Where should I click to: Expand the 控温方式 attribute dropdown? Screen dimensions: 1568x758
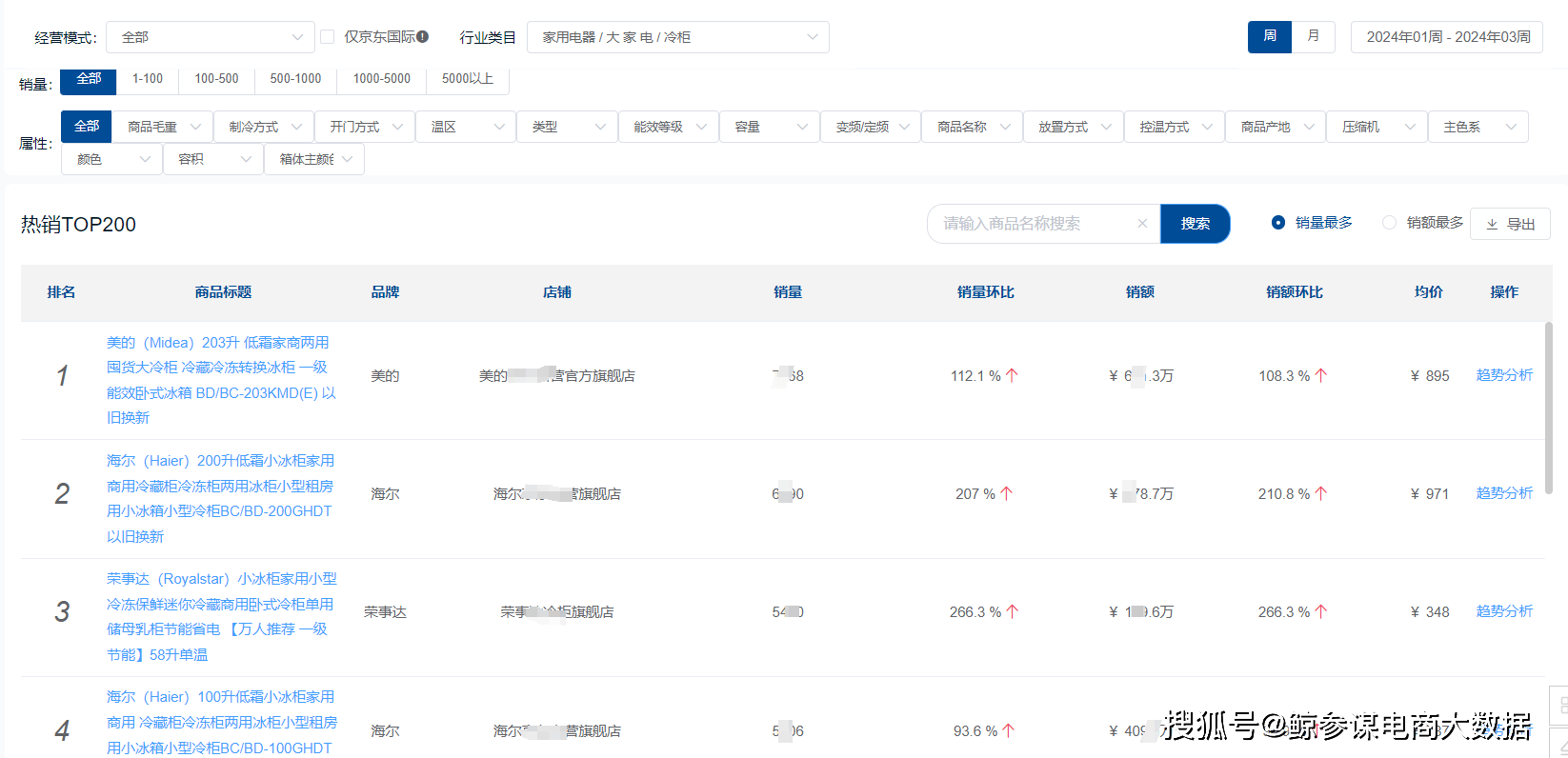point(1175,127)
